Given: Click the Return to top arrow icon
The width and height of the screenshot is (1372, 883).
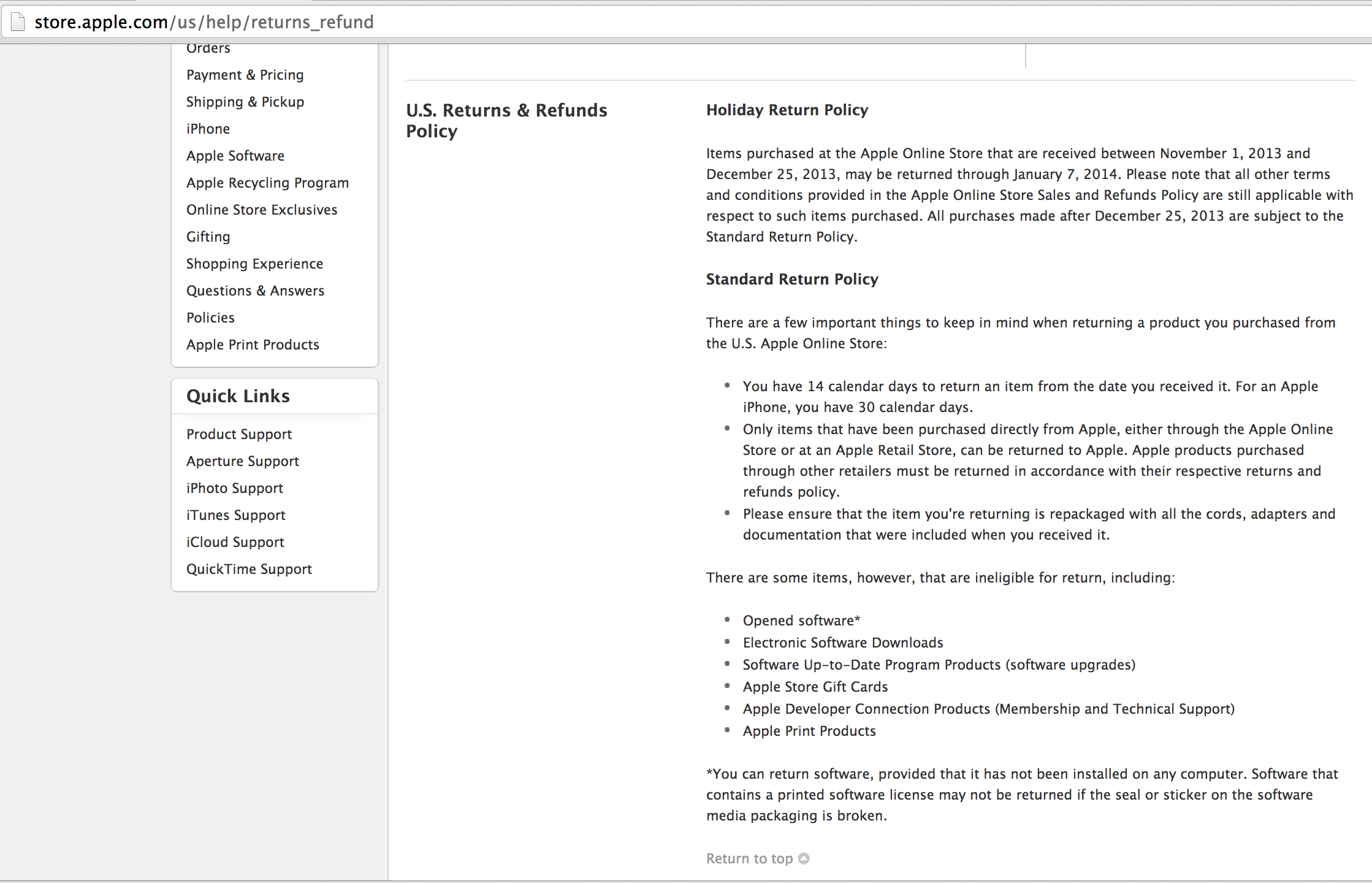Looking at the screenshot, I should 804,858.
